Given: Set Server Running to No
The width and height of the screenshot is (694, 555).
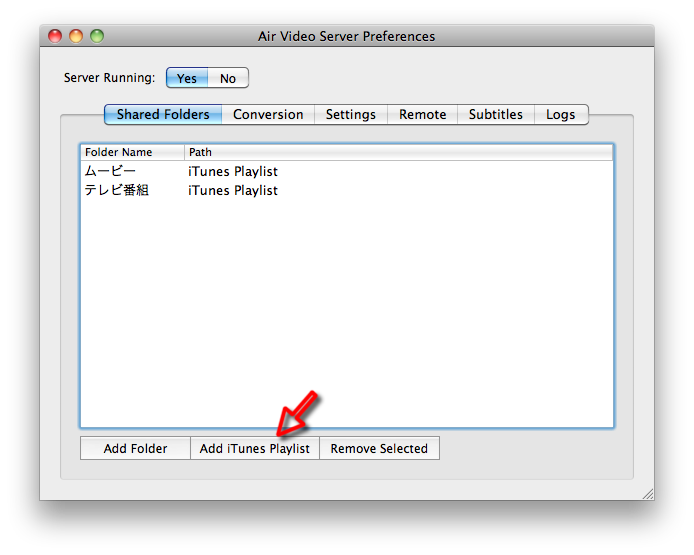Looking at the screenshot, I should [228, 78].
